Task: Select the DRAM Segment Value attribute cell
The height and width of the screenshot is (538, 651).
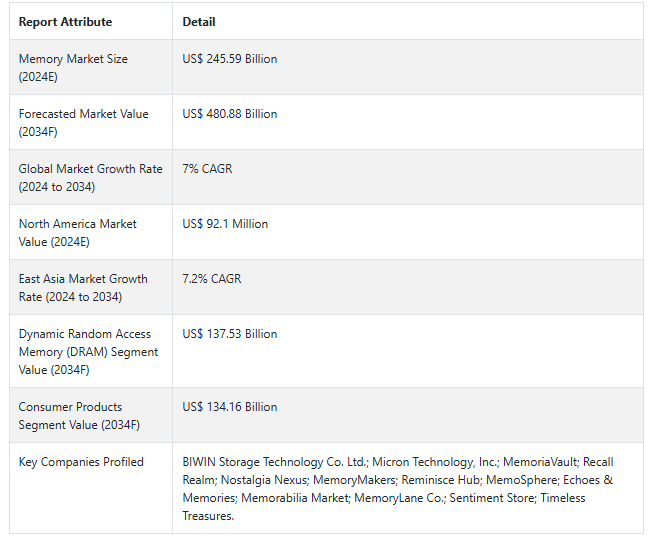Action: pos(91,351)
